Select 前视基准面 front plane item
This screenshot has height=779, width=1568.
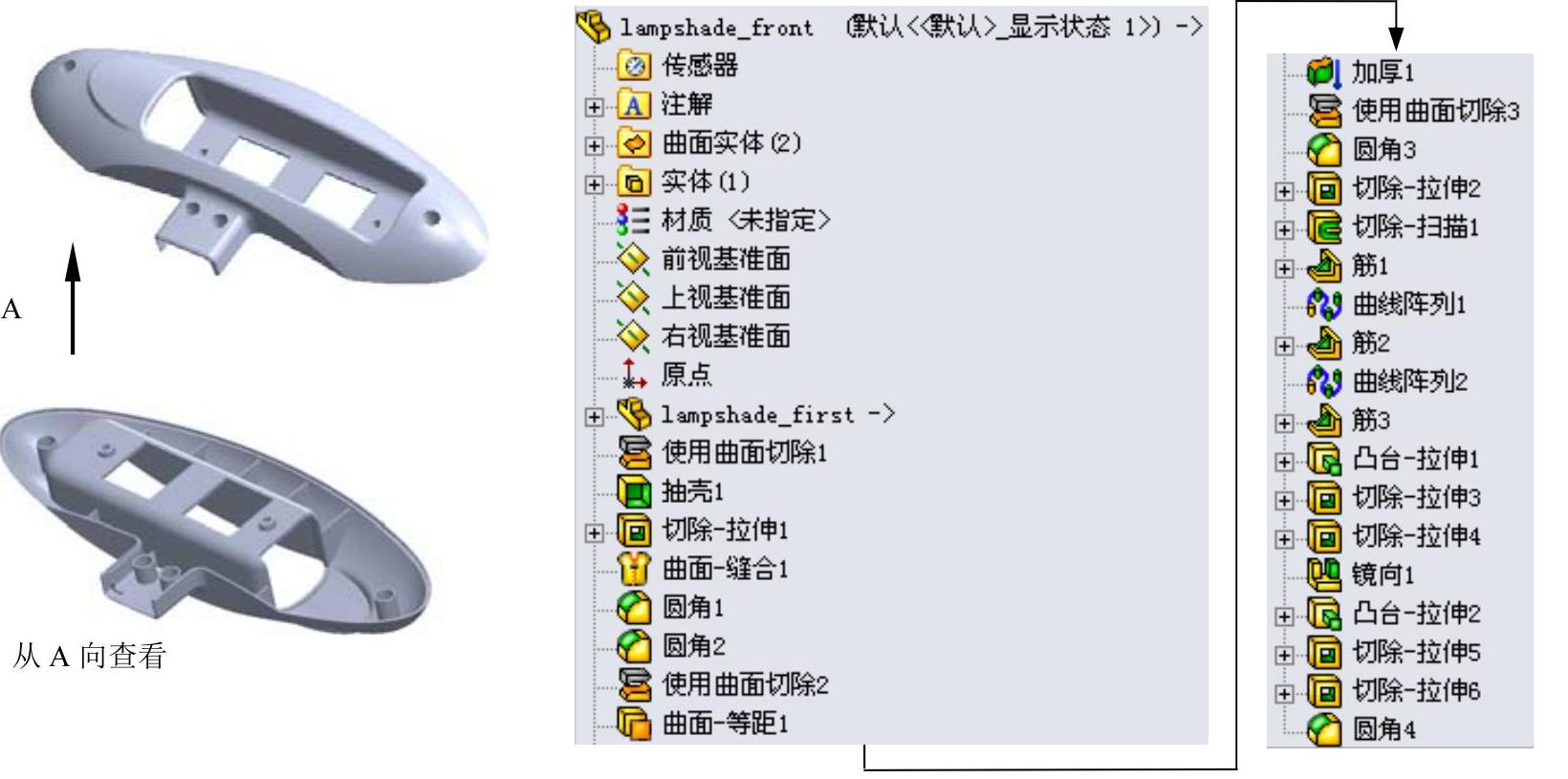[705, 259]
